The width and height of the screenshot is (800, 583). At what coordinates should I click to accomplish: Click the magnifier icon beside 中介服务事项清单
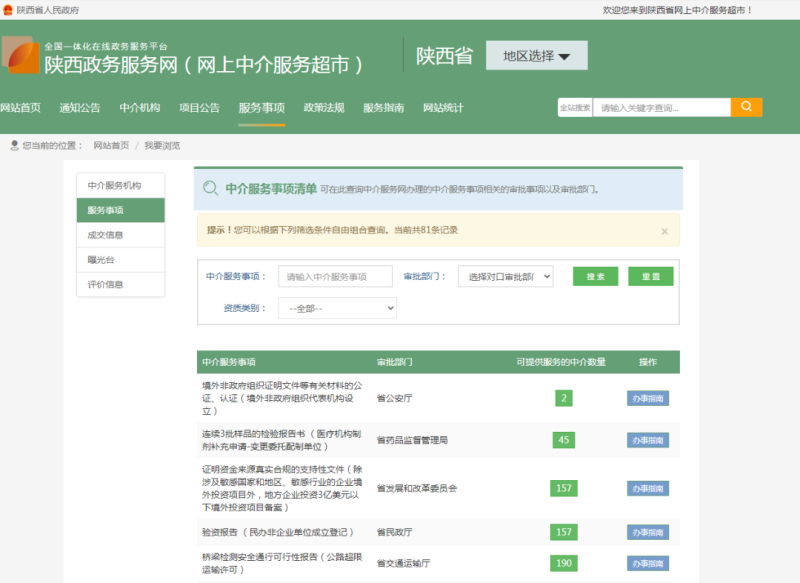(210, 188)
